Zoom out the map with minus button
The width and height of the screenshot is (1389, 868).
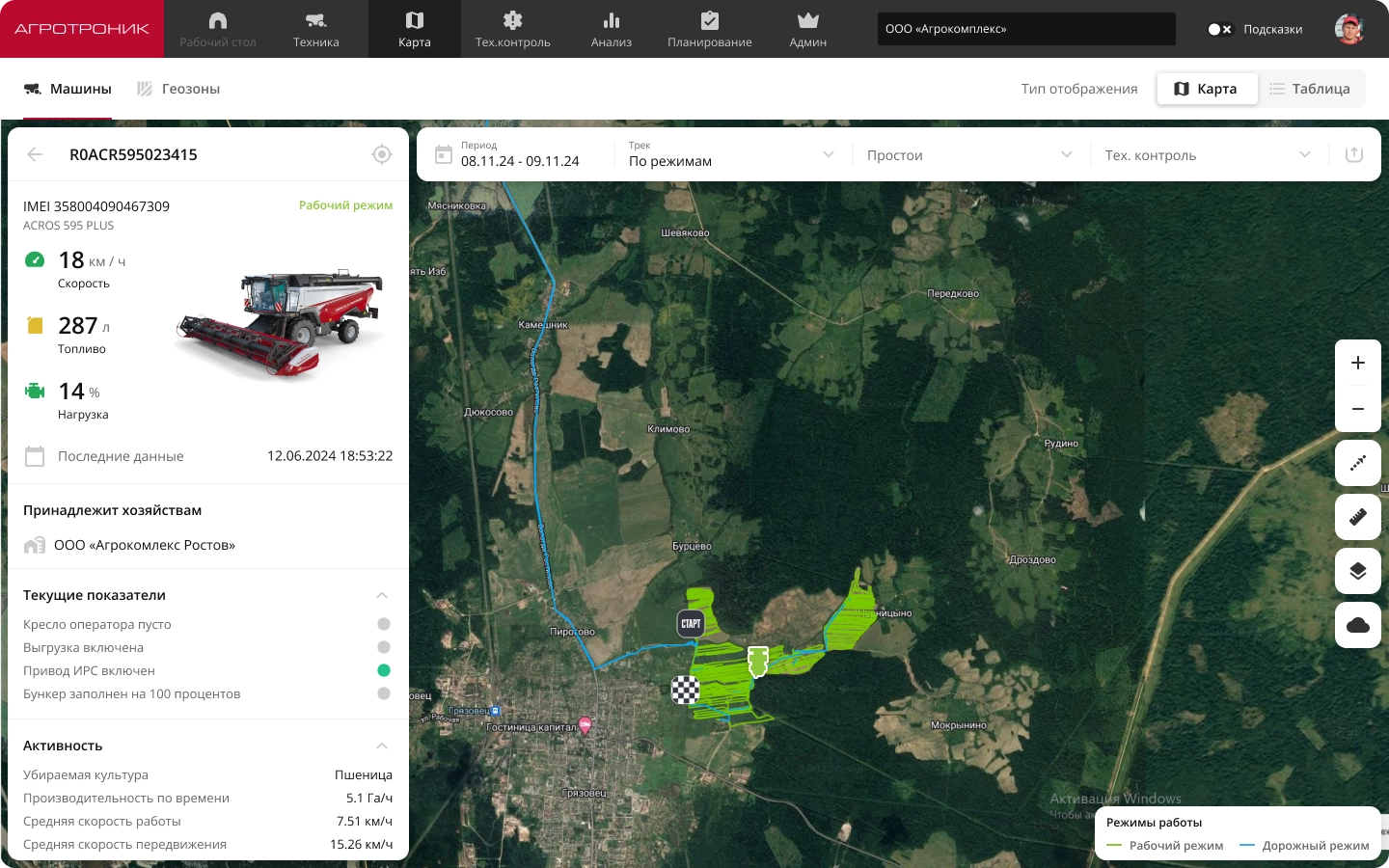click(1357, 409)
